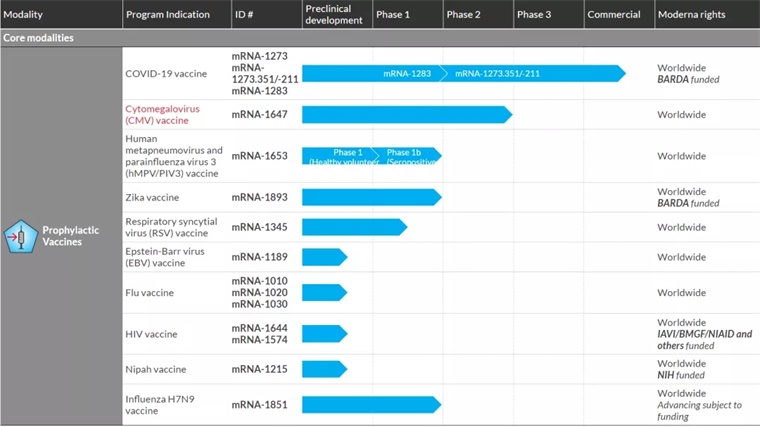Click the Phase 3 column header
760x427 pixels.
pyautogui.click(x=534, y=14)
